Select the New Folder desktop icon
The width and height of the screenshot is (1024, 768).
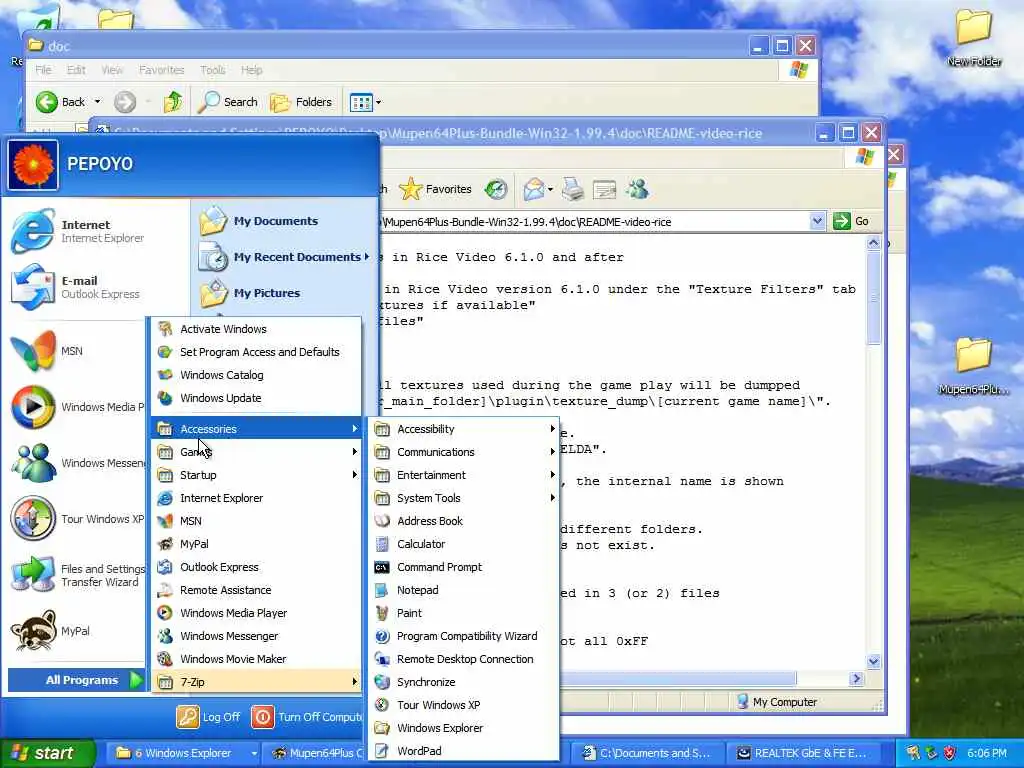tap(974, 39)
